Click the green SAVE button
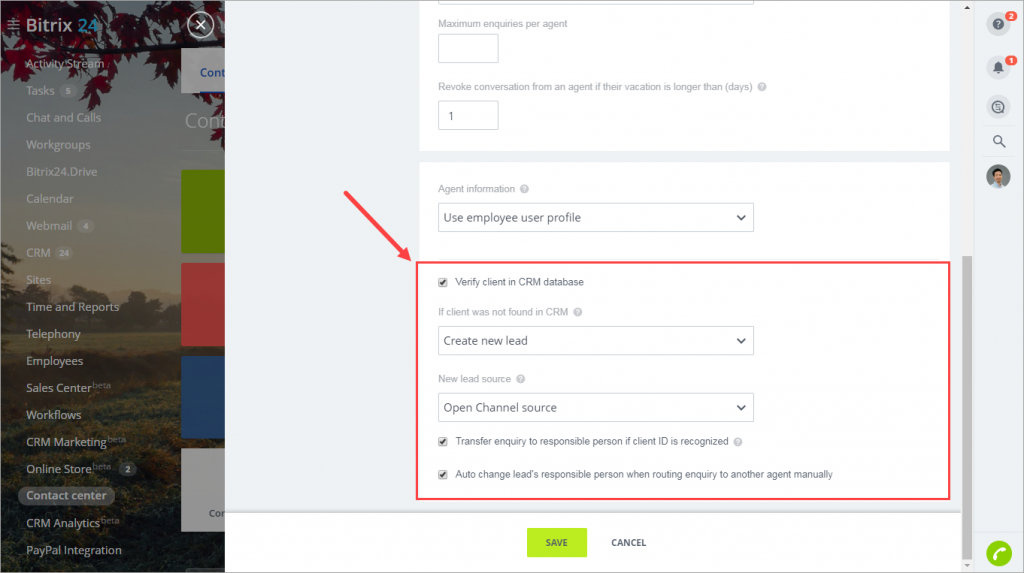Viewport: 1024px width, 573px height. click(556, 542)
